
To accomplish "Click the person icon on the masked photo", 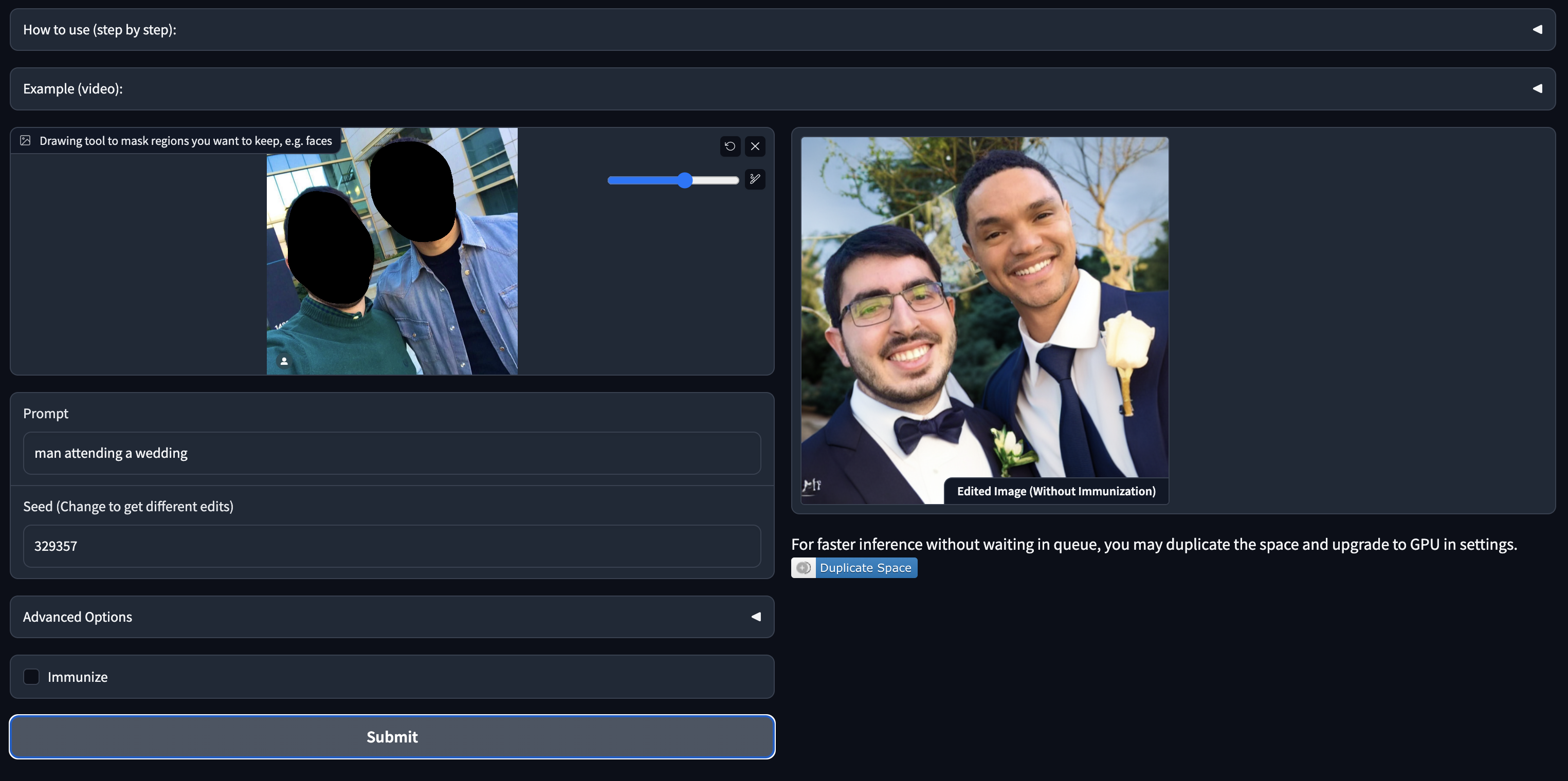I will coord(283,361).
